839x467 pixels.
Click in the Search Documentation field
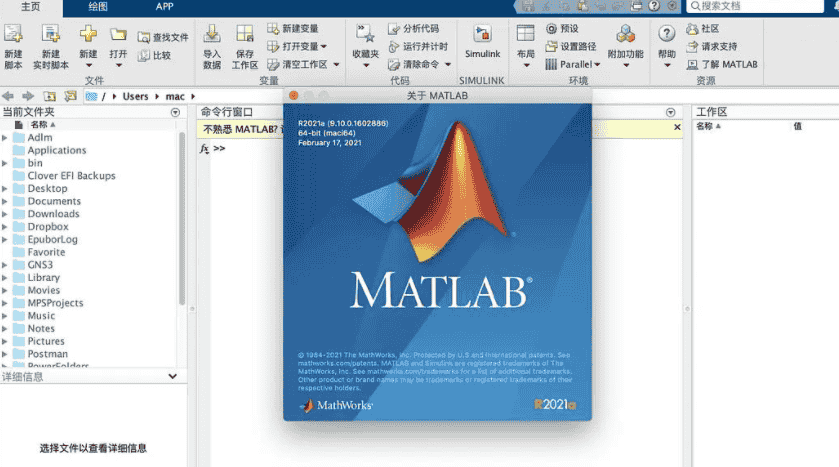[755, 6]
